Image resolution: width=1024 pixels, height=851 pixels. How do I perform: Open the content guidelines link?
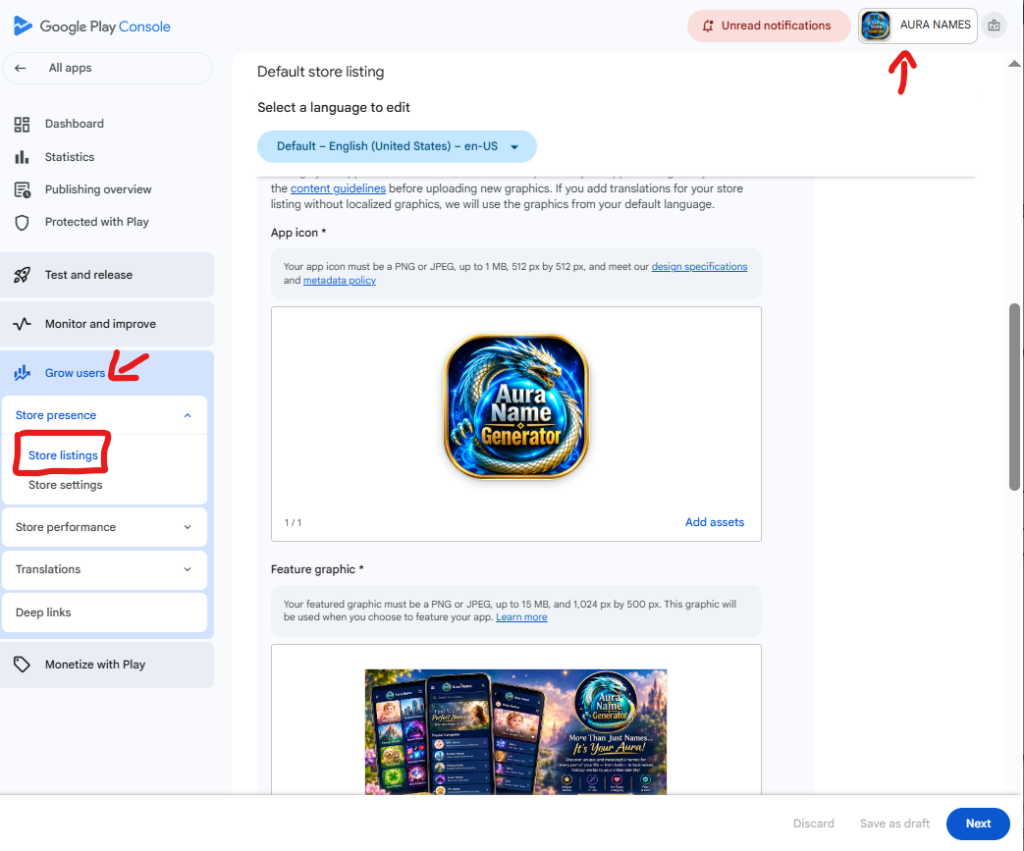point(338,189)
